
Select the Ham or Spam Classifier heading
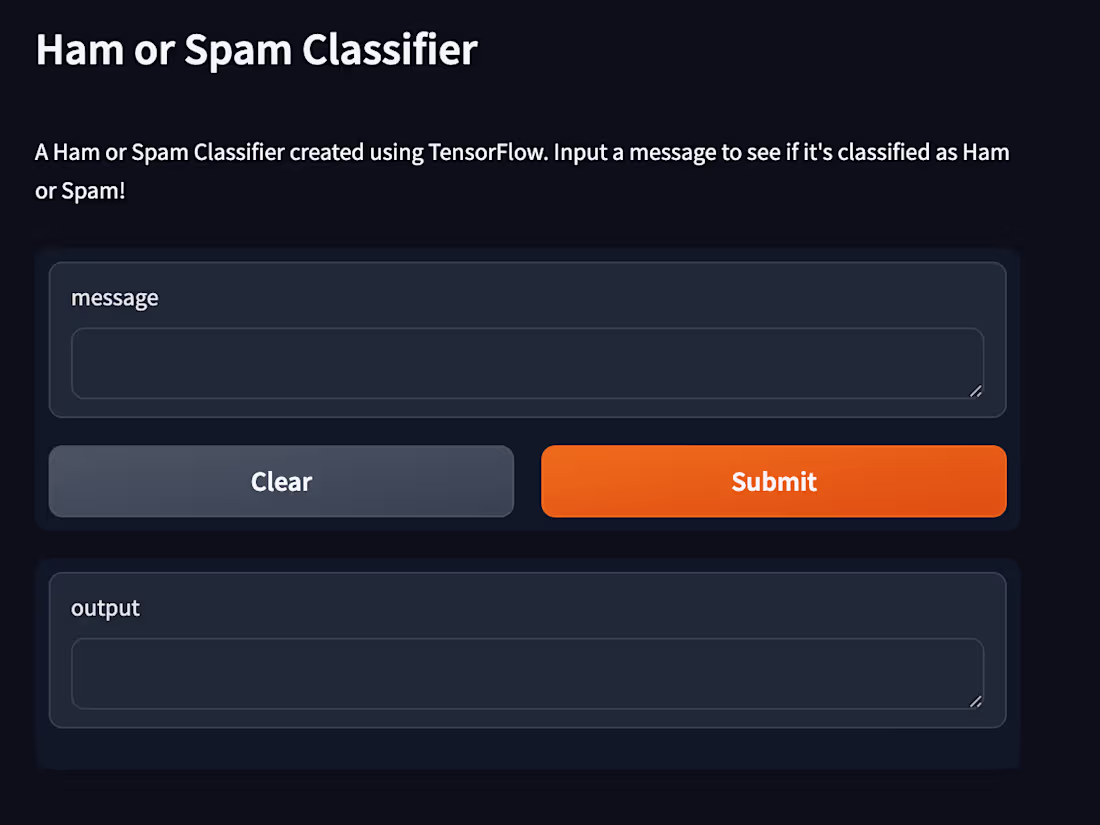point(256,49)
